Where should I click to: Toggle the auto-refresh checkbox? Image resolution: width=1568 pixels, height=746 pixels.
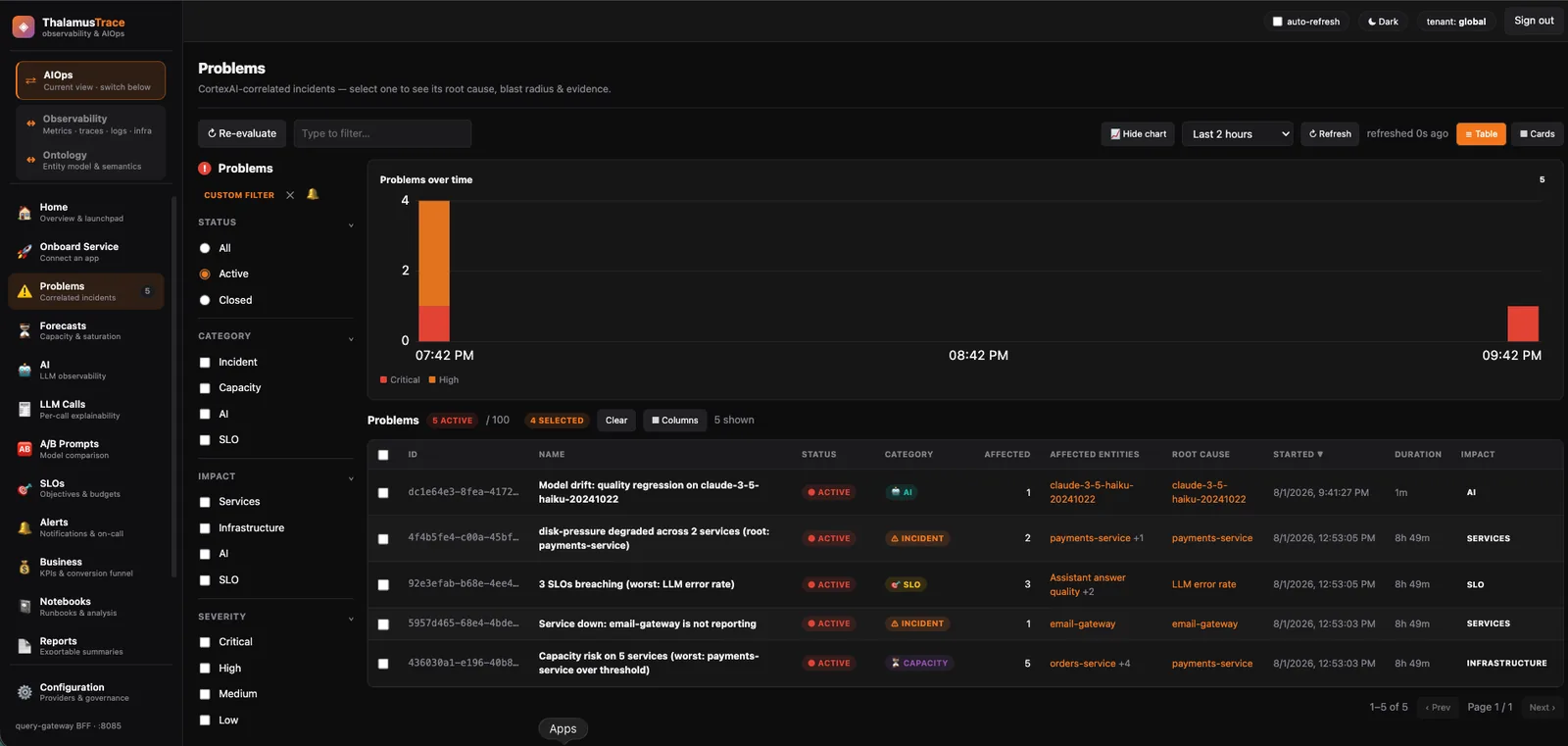click(1277, 22)
